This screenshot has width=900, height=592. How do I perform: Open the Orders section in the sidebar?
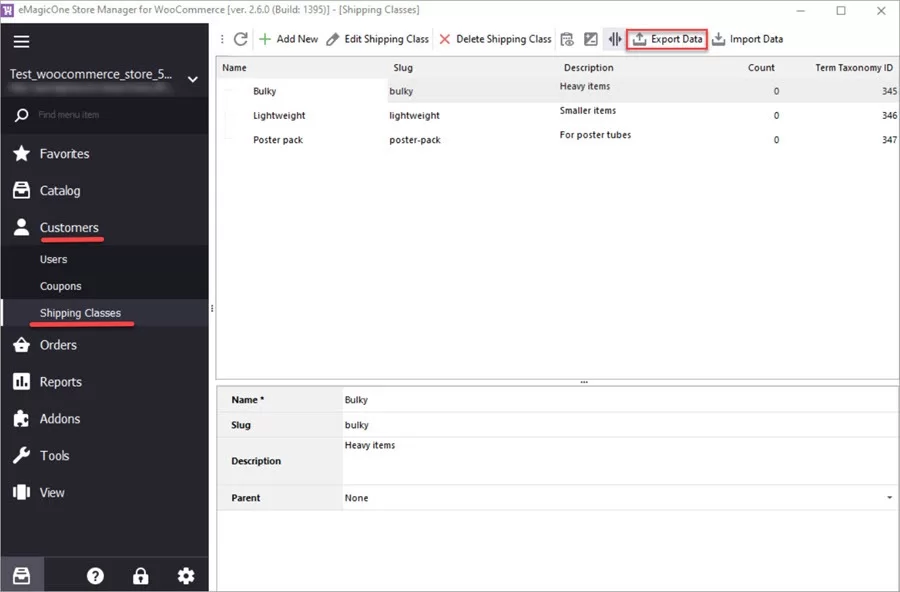[x=60, y=344]
